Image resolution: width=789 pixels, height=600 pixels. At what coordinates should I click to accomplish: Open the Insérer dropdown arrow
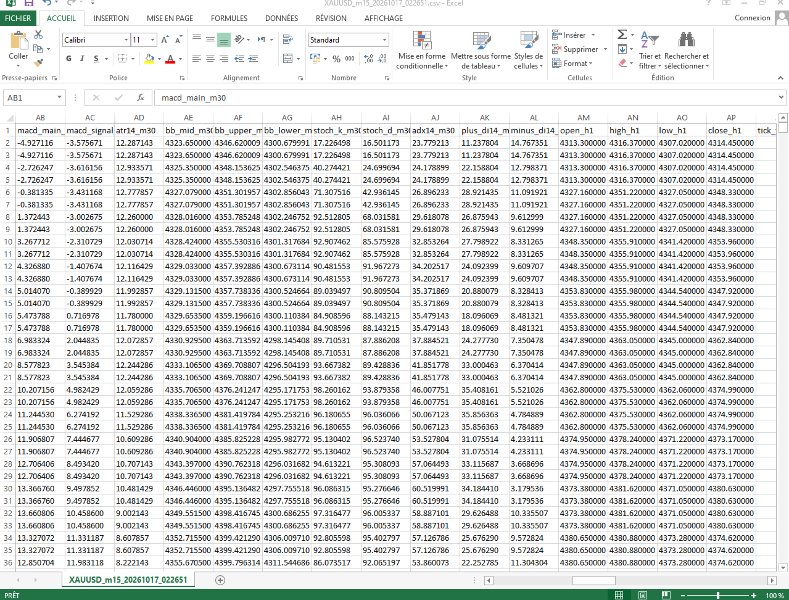[593, 35]
